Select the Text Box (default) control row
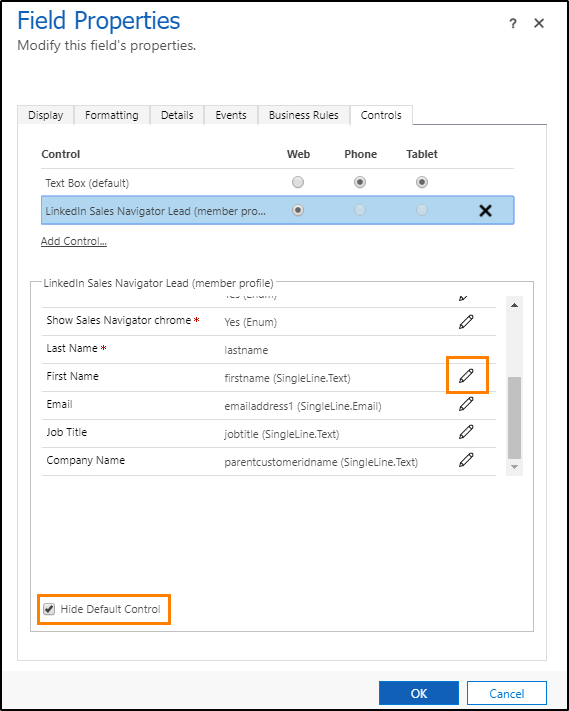569x711 pixels. [x=277, y=183]
